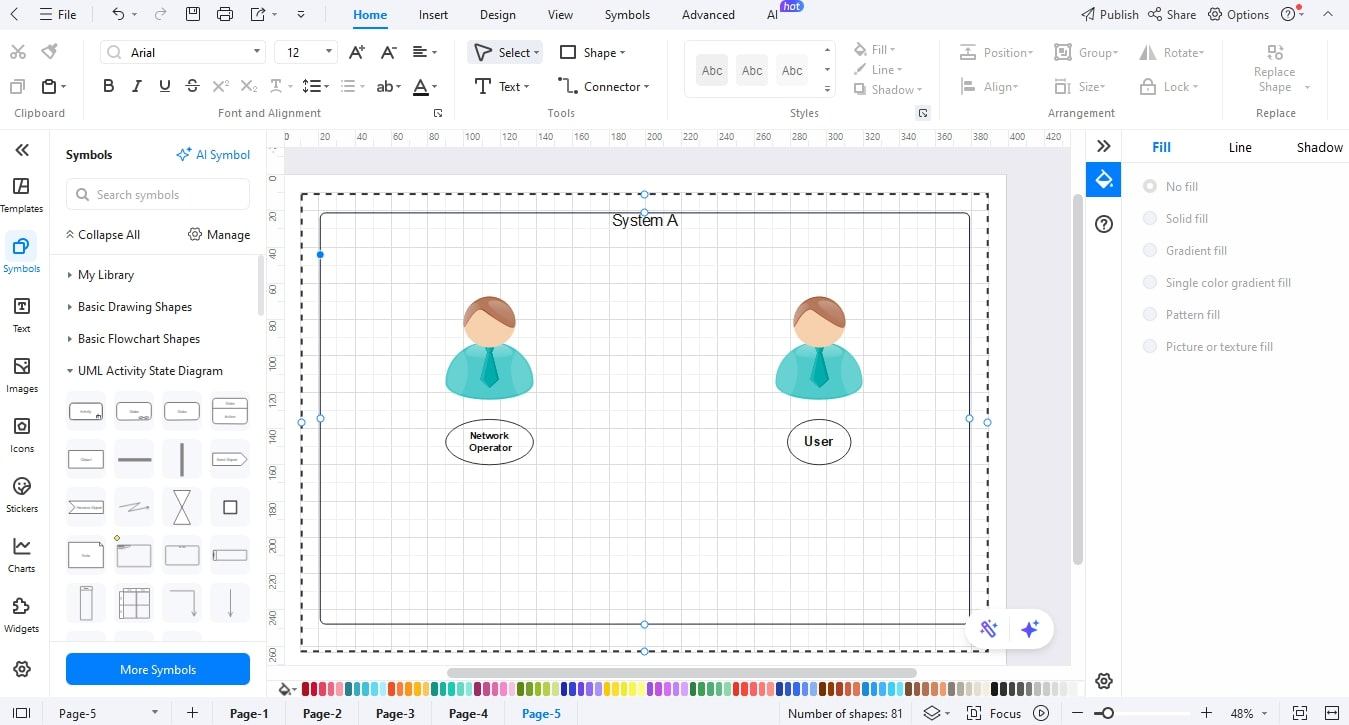The width and height of the screenshot is (1349, 725).
Task: Increase the font size
Action: point(356,52)
